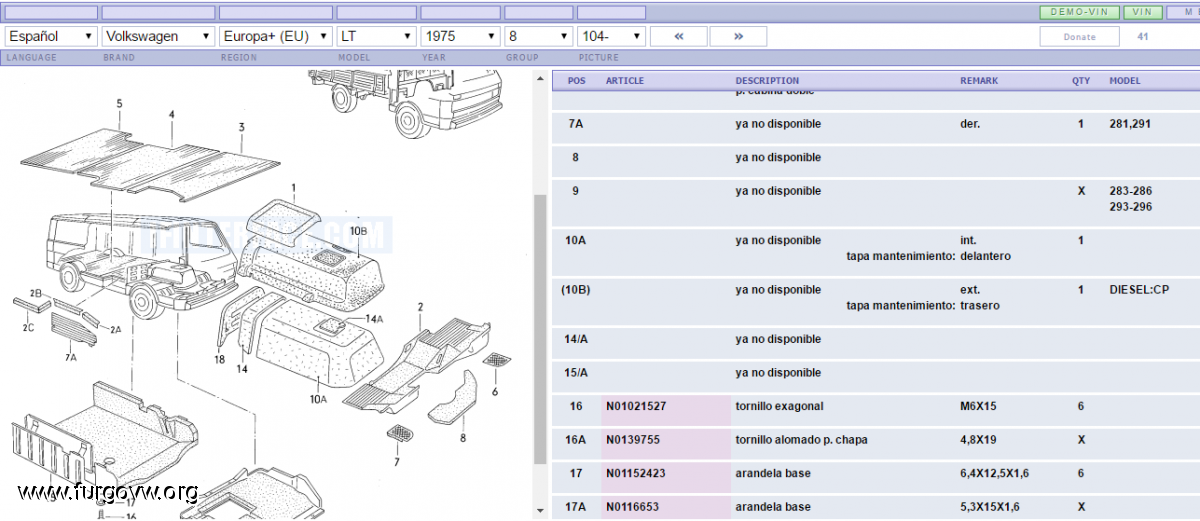Click diagram callout number 4
This screenshot has width=1200, height=521.
click(x=171, y=115)
